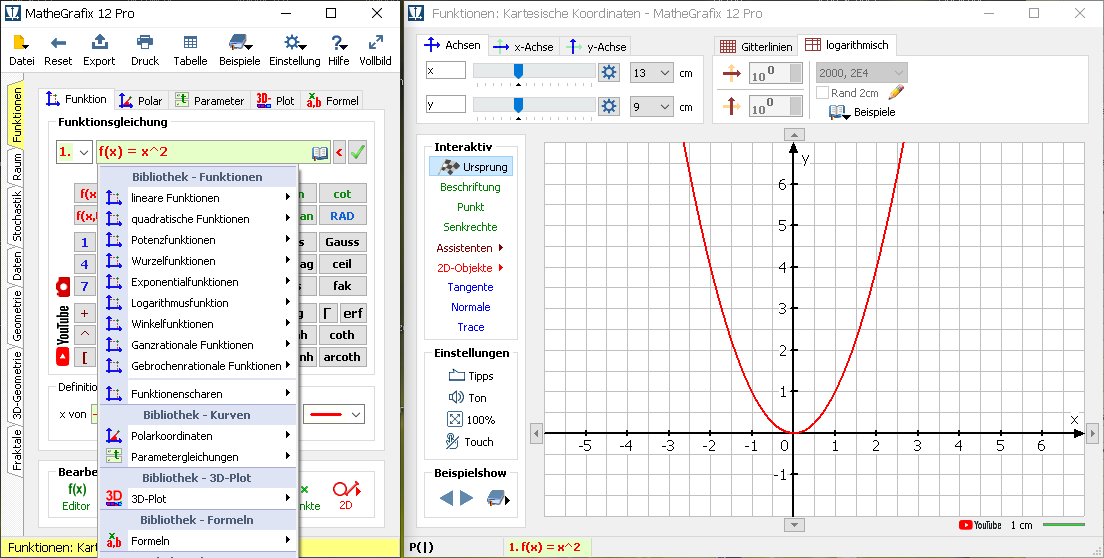The height and width of the screenshot is (558, 1104).
Task: Click the red back arrow beside function field
Action: tap(339, 152)
